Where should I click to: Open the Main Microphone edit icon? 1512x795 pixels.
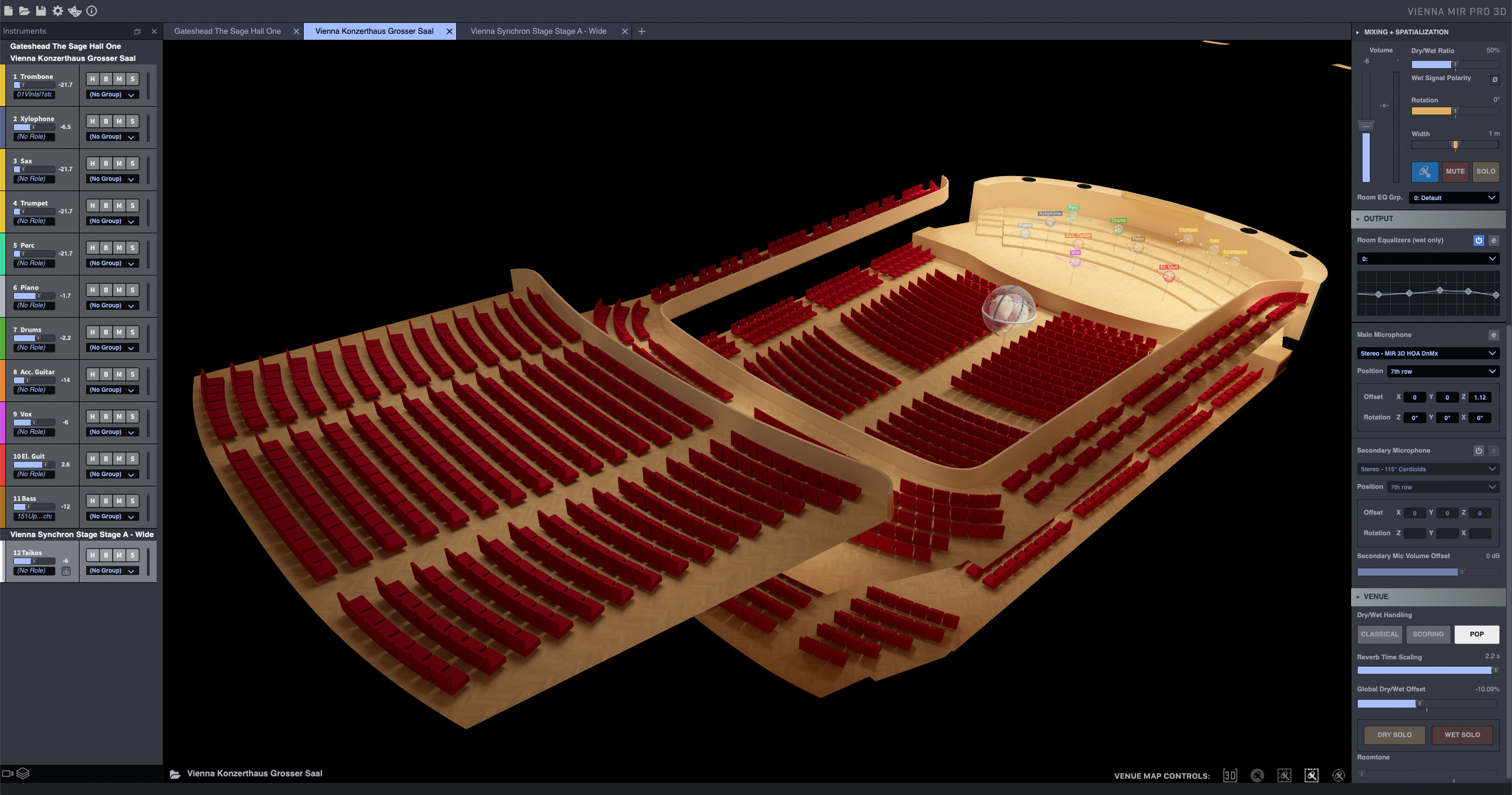(x=1493, y=335)
